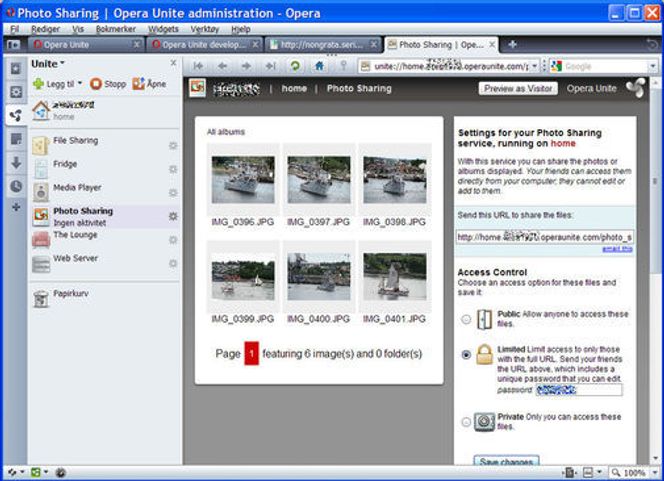Open Papirkurv trash icon
664x481 pixels.
pos(41,299)
